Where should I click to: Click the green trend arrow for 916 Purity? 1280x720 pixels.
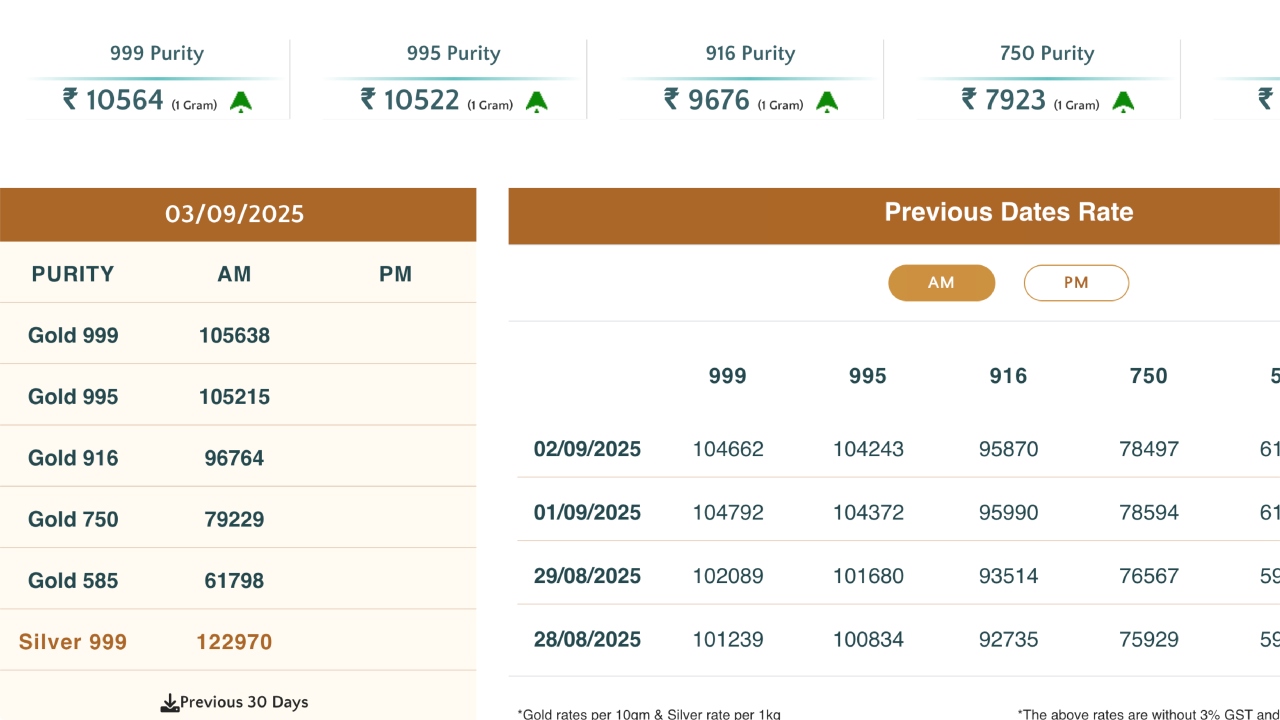pyautogui.click(x=826, y=102)
